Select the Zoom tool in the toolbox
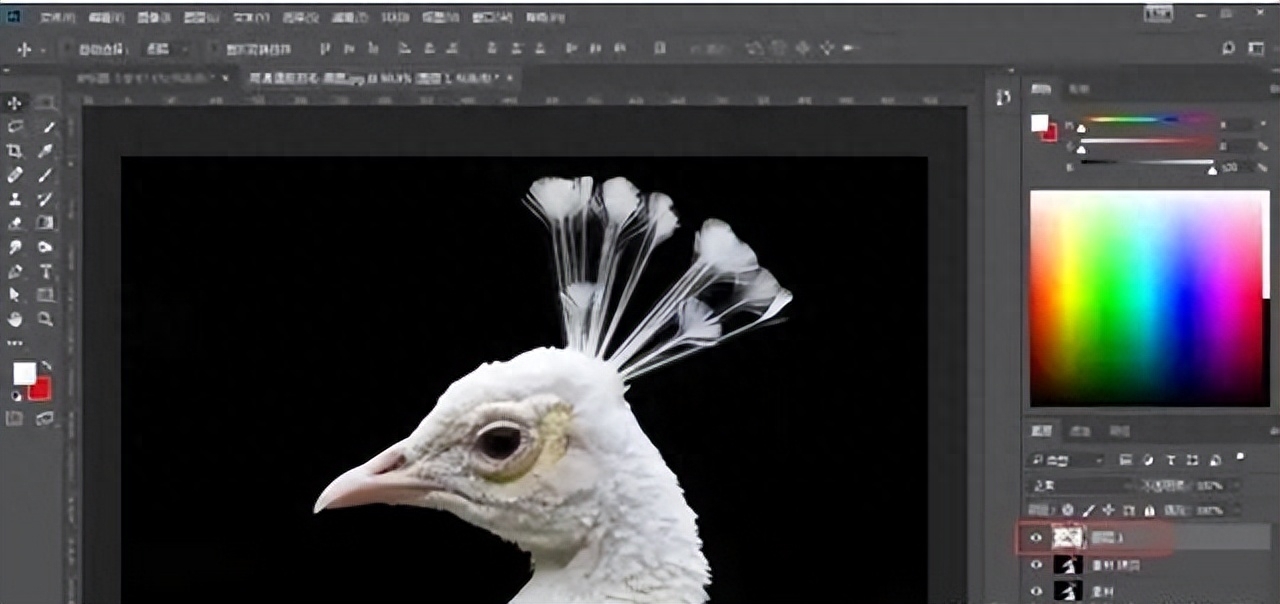 (x=46, y=319)
